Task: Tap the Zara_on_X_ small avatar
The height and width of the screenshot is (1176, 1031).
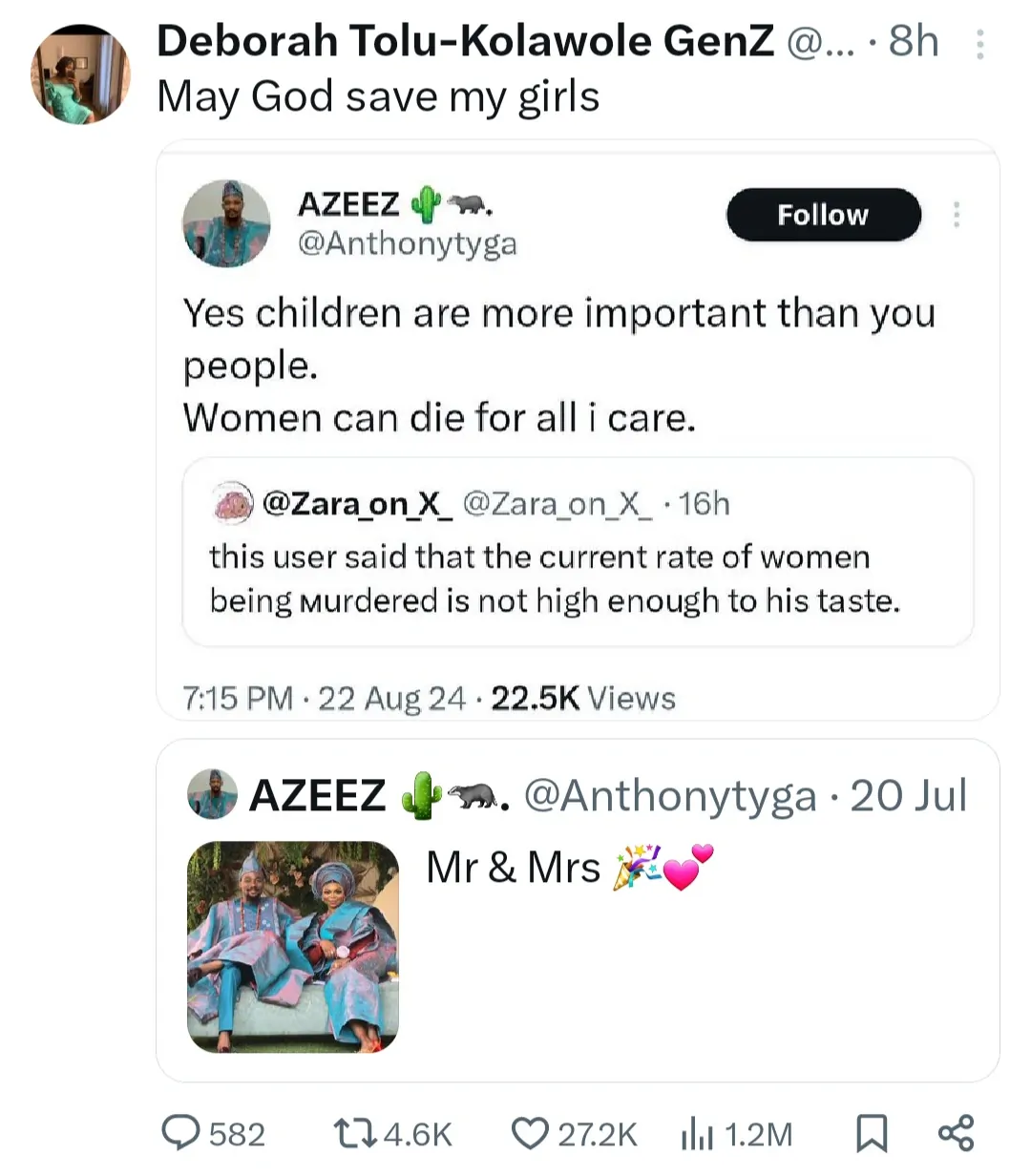Action: point(232,504)
